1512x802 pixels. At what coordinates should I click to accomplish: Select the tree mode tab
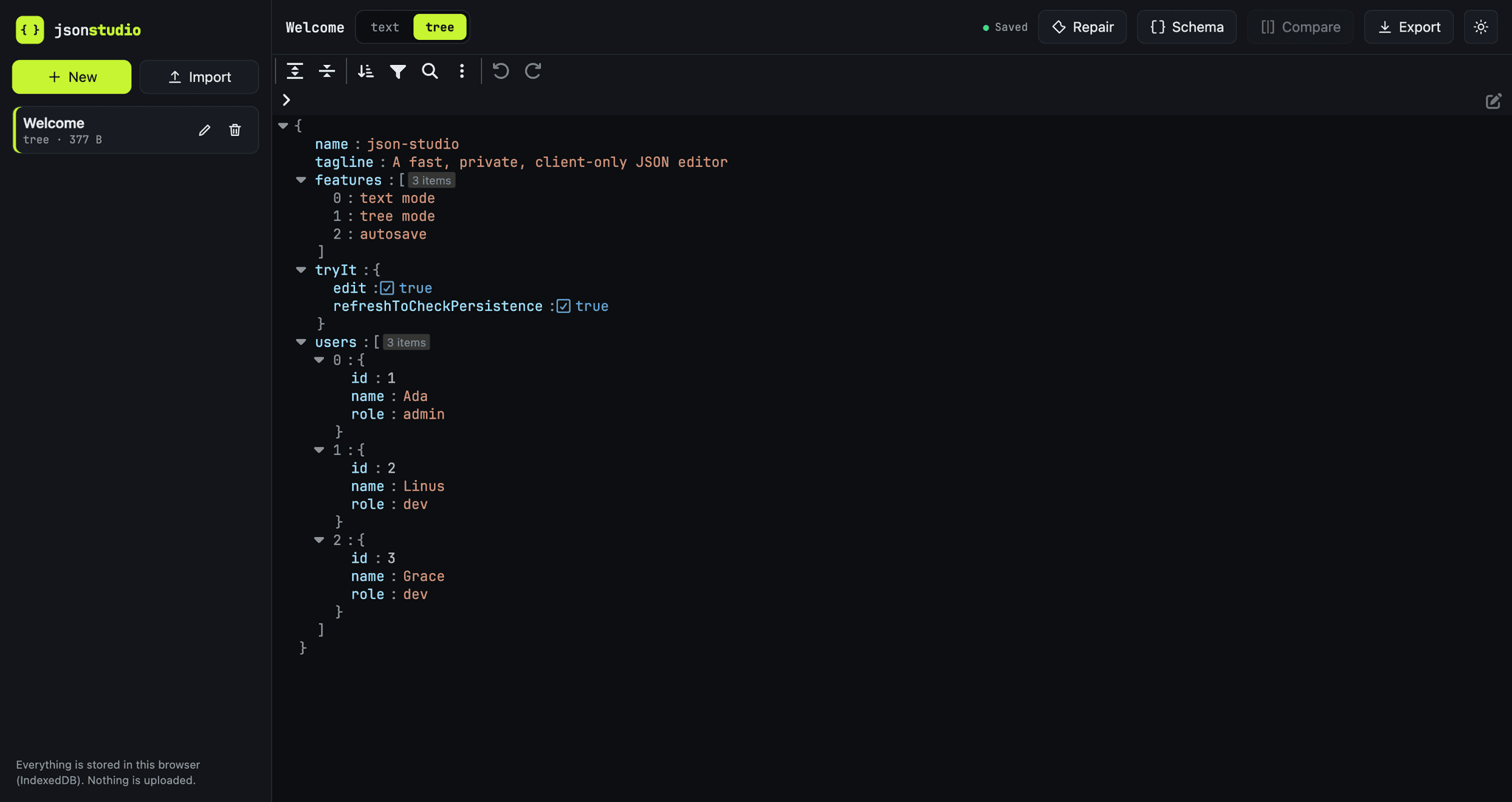click(440, 27)
